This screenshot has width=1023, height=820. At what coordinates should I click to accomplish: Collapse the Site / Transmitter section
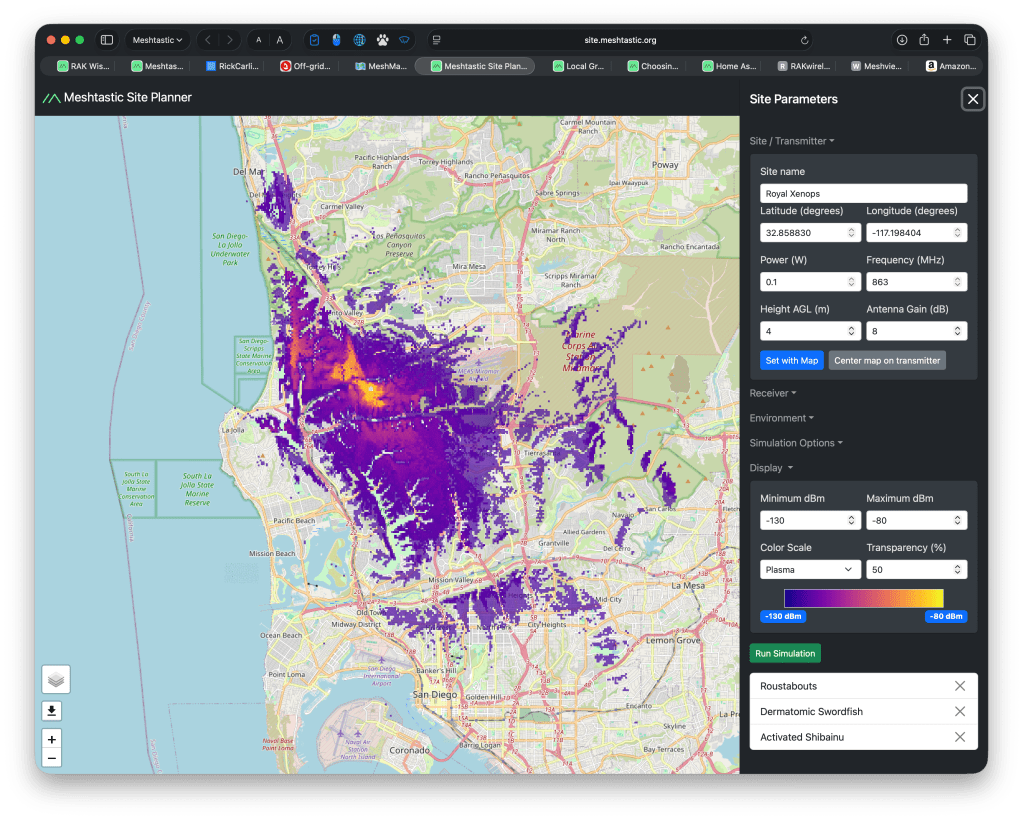point(792,141)
